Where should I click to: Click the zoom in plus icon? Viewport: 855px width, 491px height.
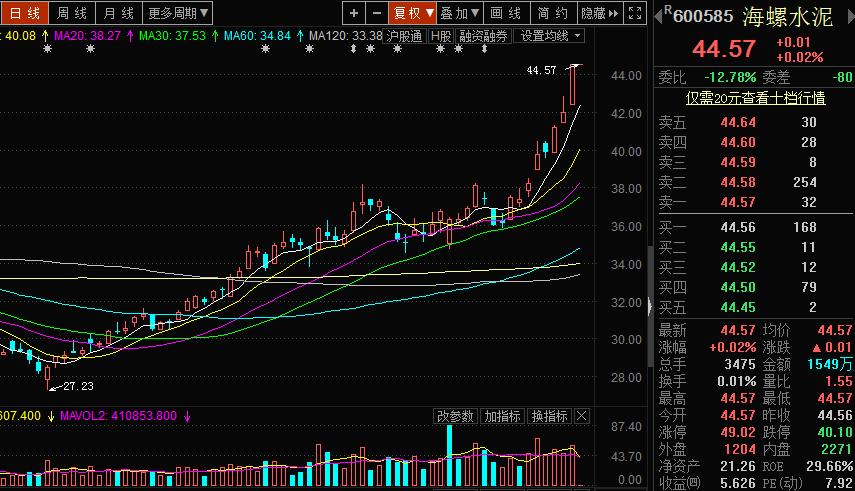point(354,13)
